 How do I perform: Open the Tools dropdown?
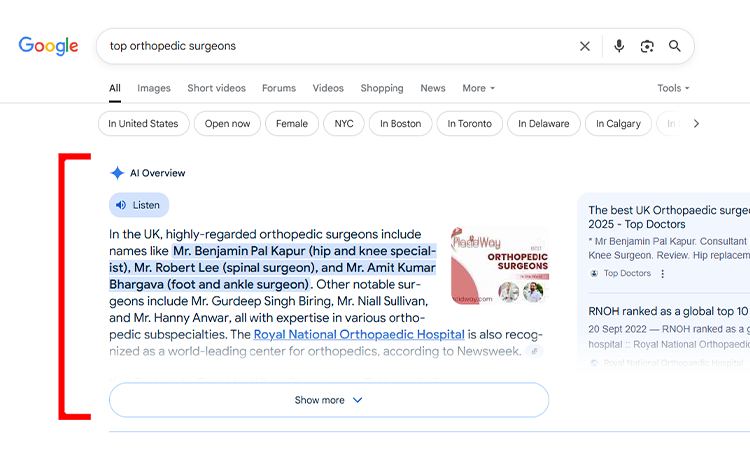click(x=673, y=88)
